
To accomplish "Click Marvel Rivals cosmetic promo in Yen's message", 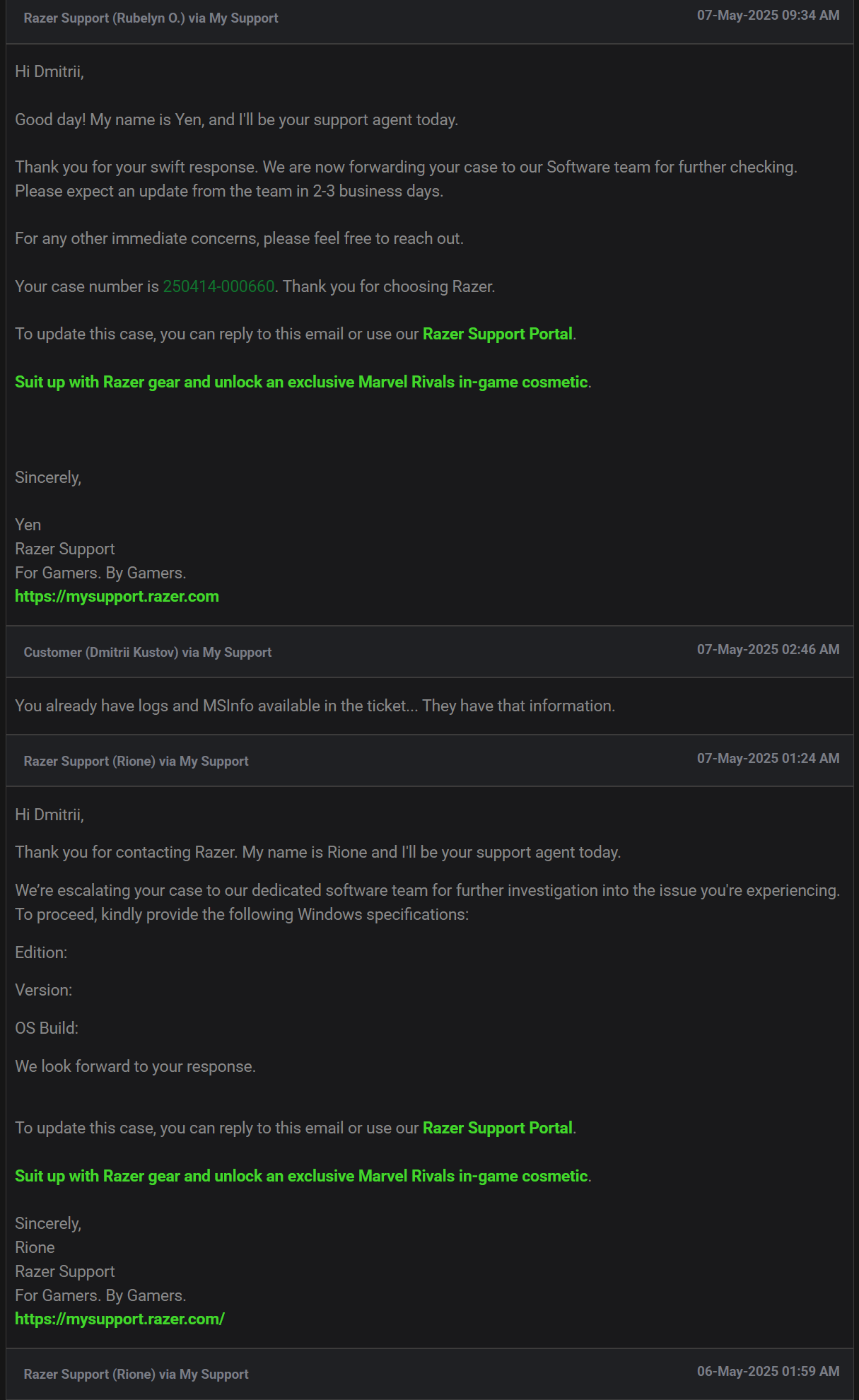I will (301, 382).
